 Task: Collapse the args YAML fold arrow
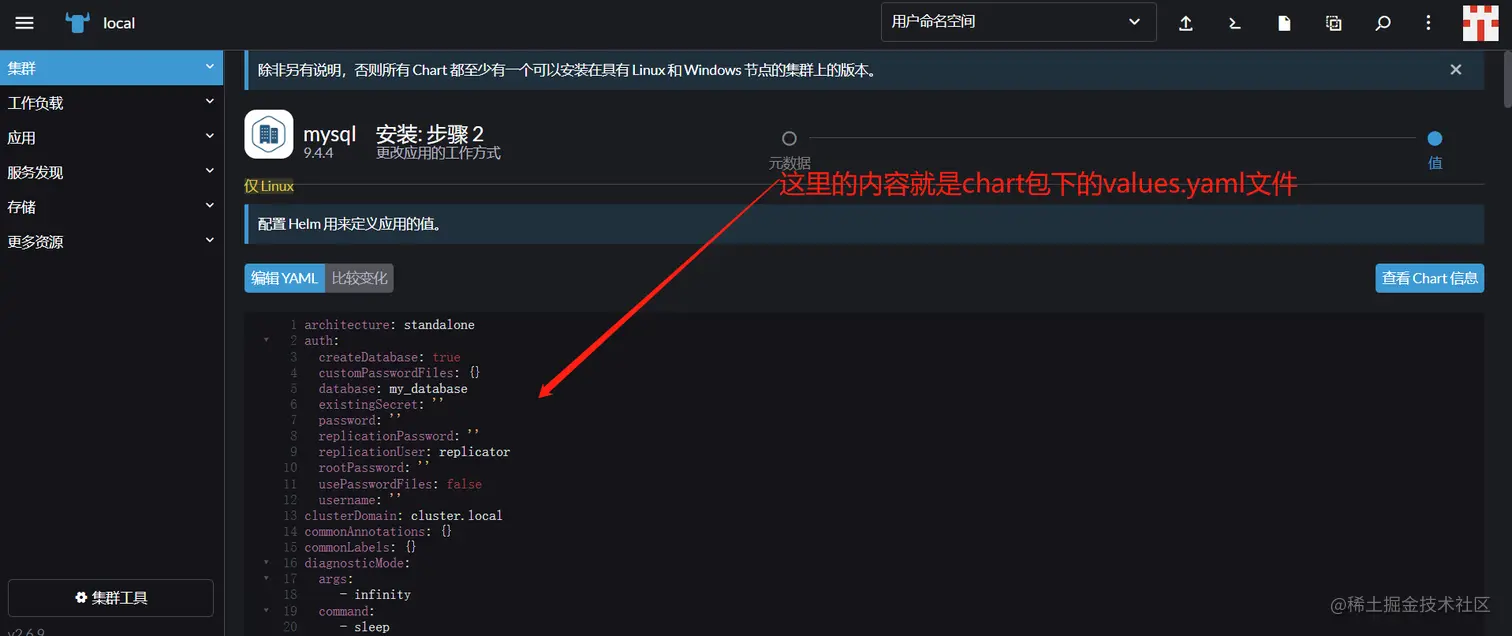[266, 579]
